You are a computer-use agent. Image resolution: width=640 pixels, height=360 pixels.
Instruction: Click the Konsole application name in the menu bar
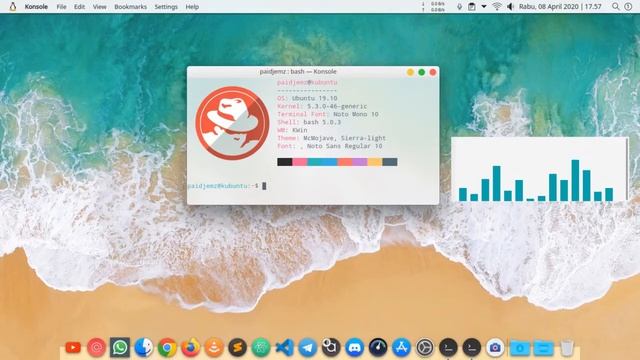[36, 7]
